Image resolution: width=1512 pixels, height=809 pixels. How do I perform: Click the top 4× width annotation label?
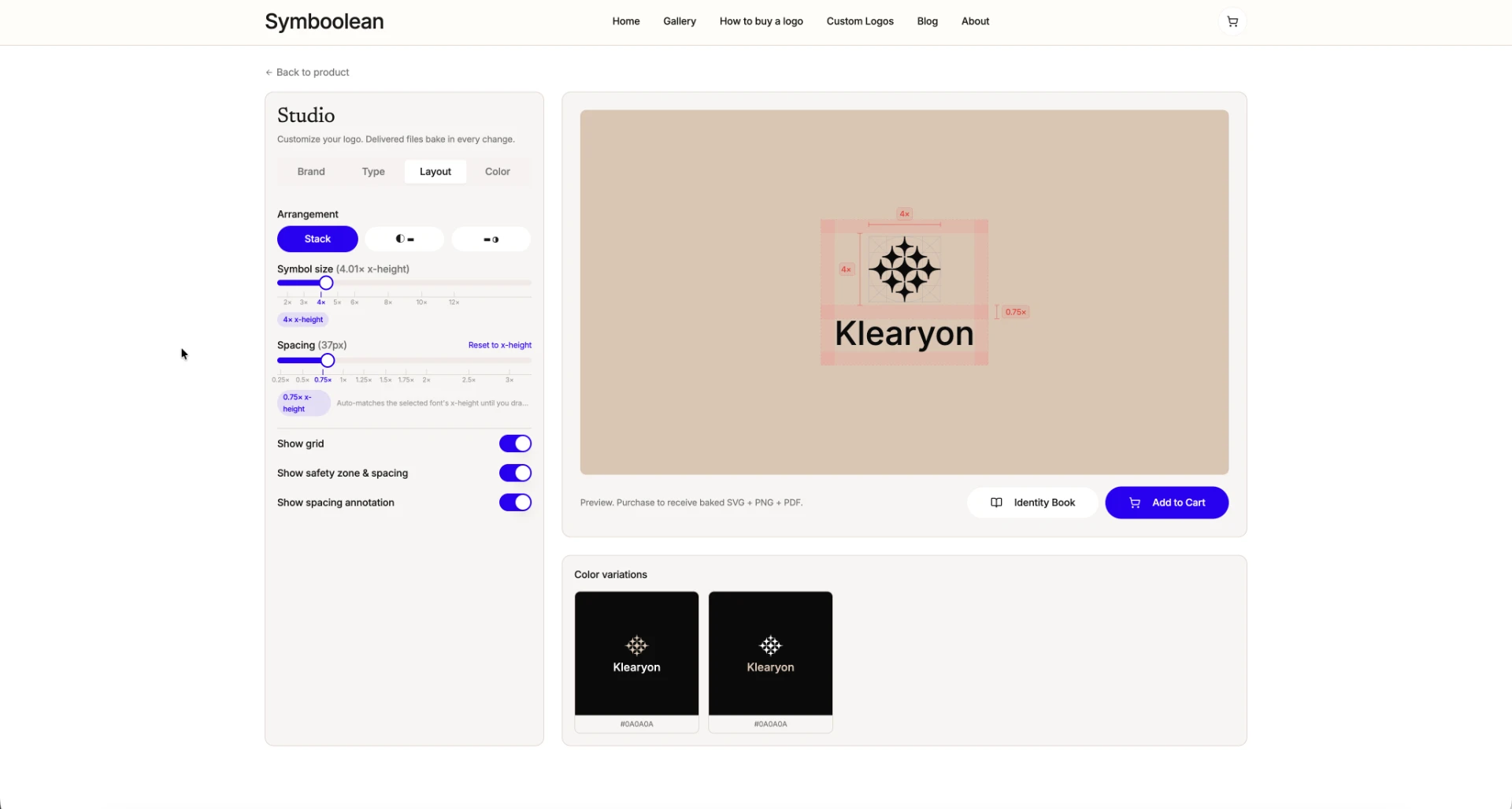pos(904,214)
